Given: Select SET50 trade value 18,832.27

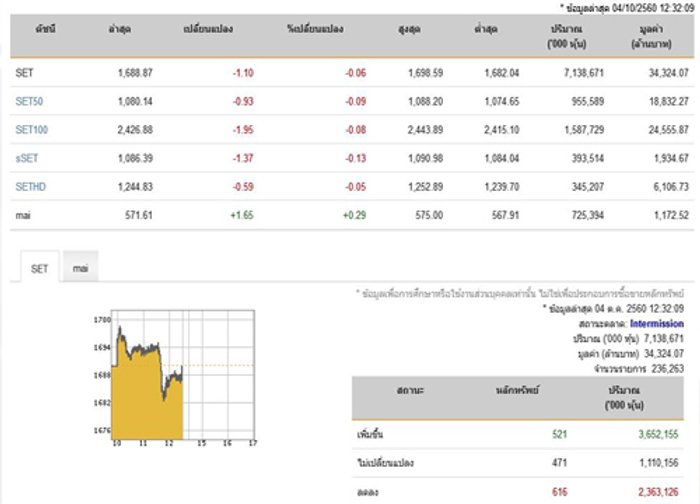Looking at the screenshot, I should (x=669, y=101).
